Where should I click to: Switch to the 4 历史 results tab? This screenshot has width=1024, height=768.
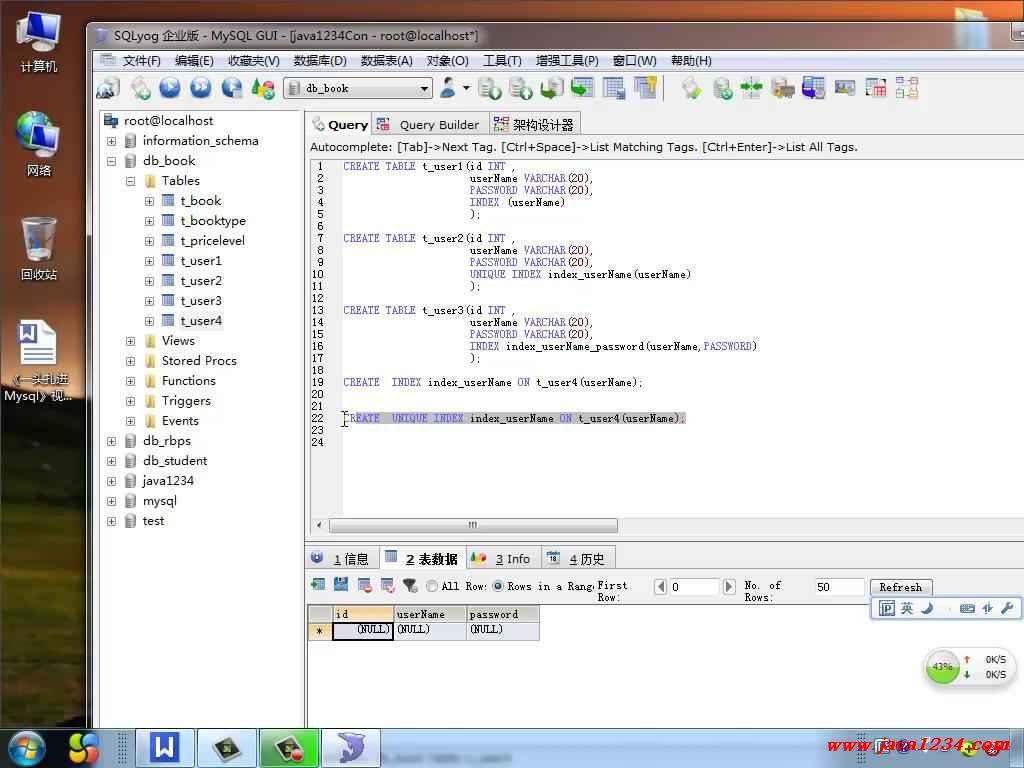point(577,558)
